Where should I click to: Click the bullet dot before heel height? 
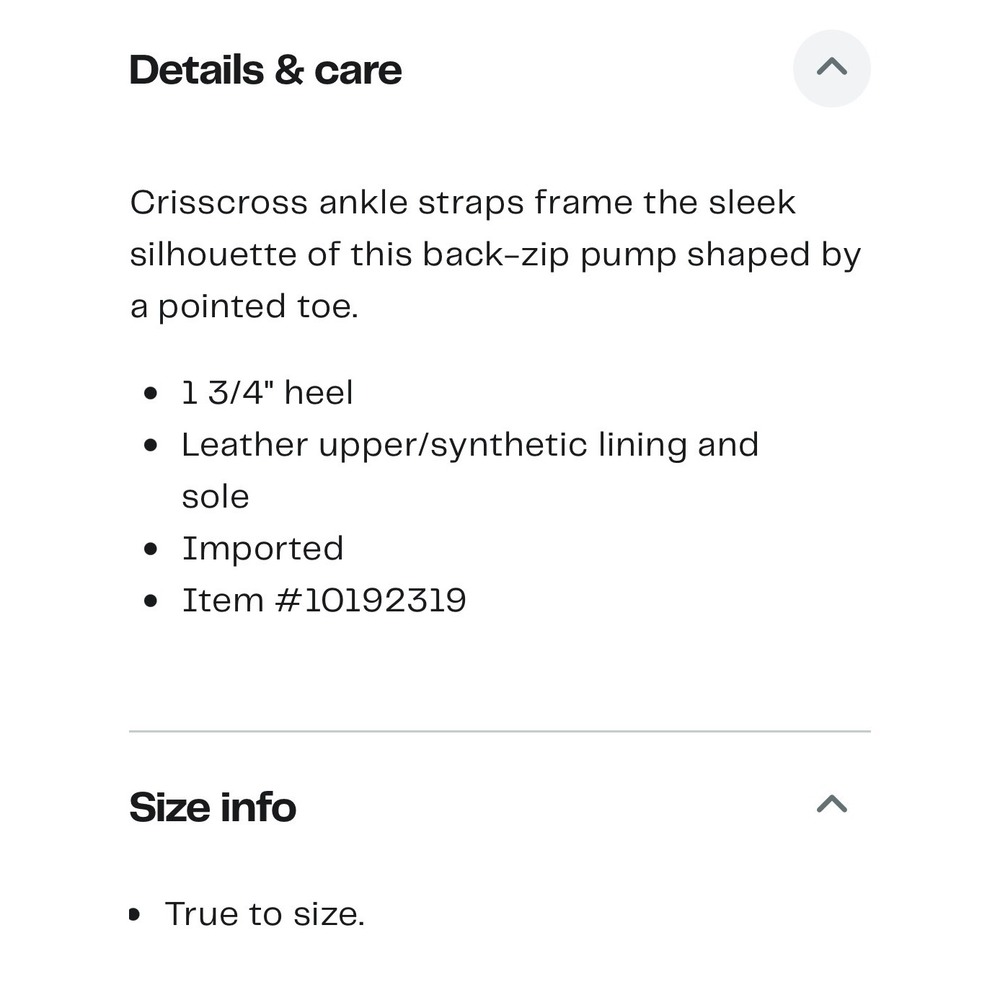point(151,393)
